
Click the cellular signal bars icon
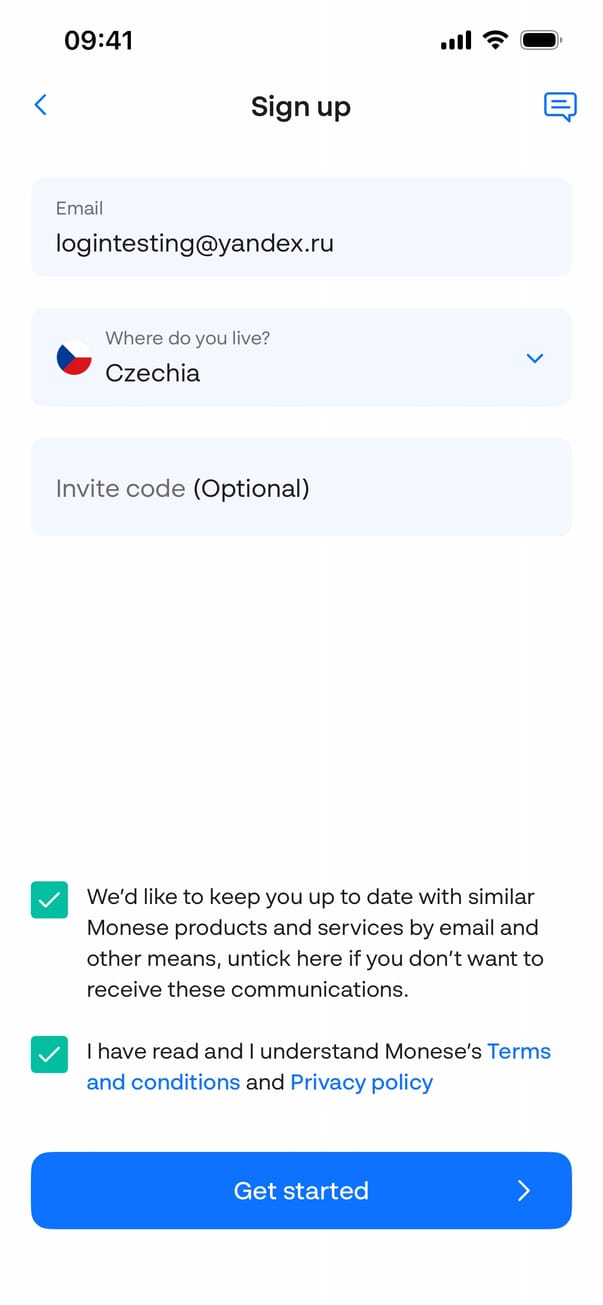coord(455,41)
